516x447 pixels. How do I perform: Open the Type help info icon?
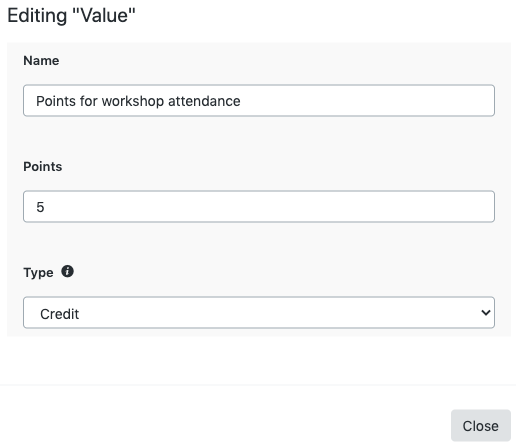point(67,271)
